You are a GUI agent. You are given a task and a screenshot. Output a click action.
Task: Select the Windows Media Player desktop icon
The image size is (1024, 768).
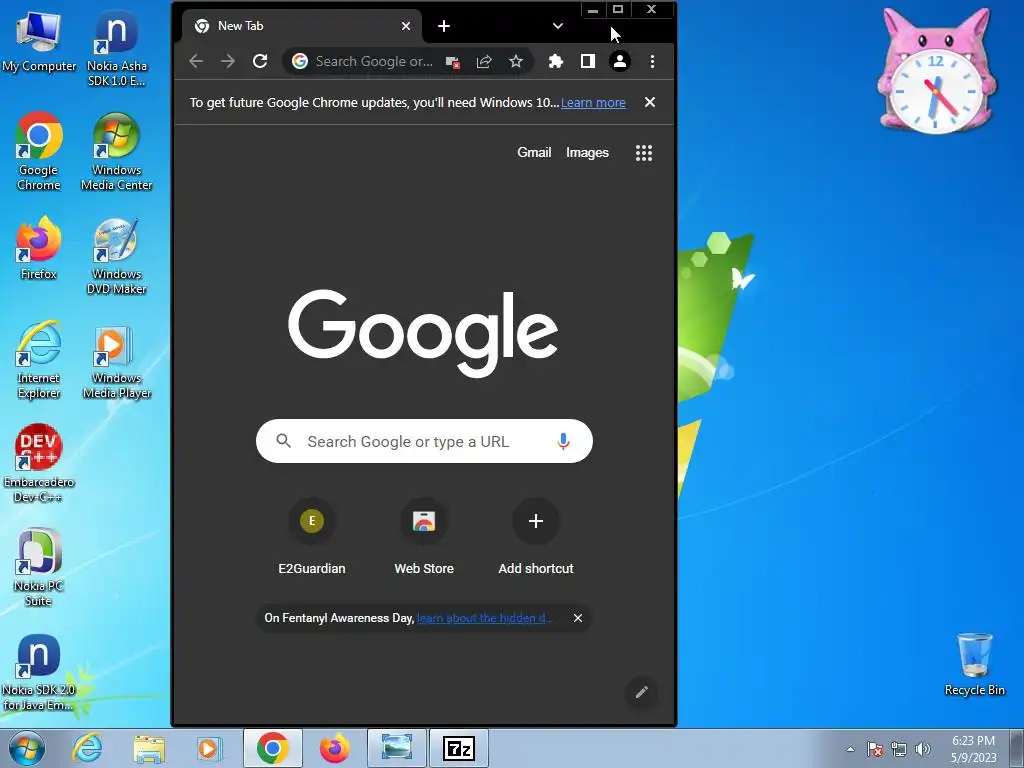pos(116,362)
